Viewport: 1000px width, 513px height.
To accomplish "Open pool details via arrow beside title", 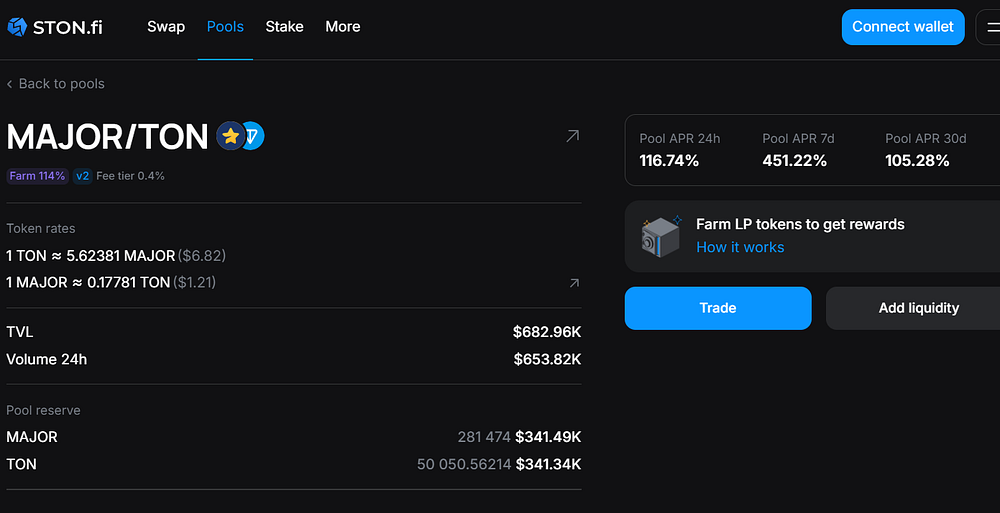I will point(573,135).
